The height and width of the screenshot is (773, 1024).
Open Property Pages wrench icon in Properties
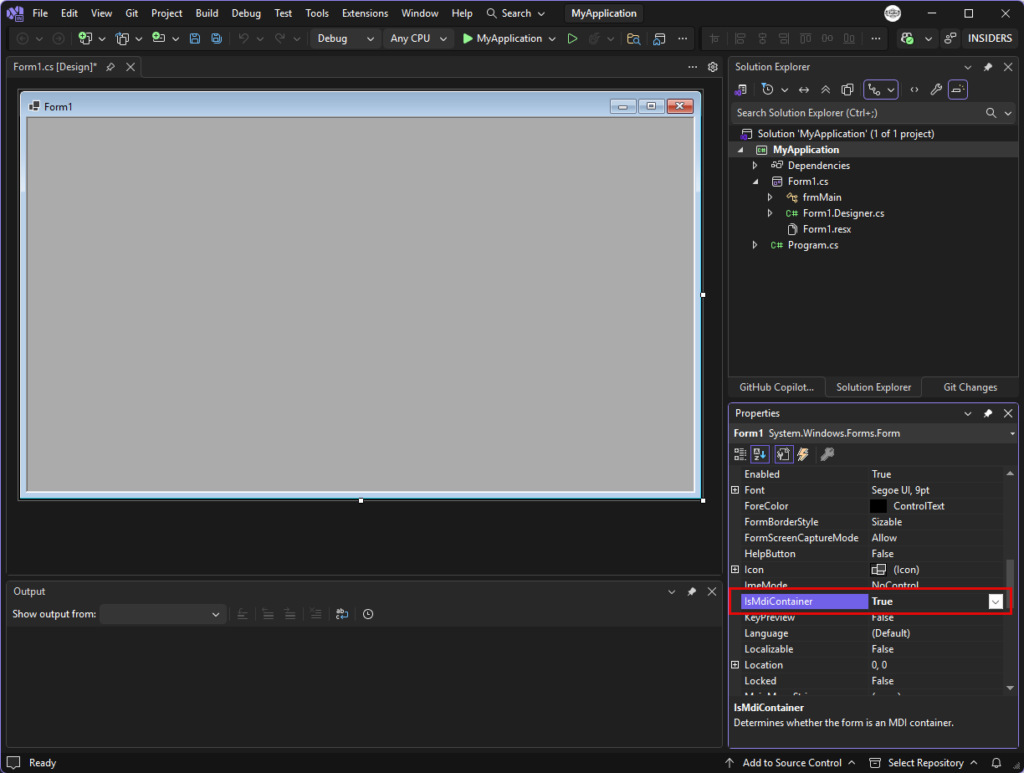(x=827, y=454)
